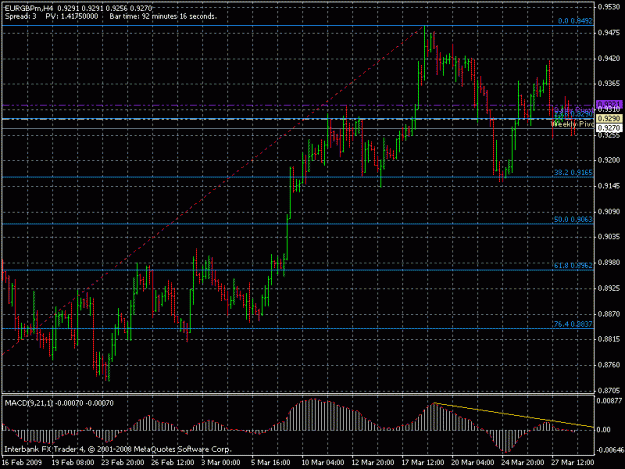625x469 pixels.
Task: Select the '50.0 0.9063' Fibonacci label
Action: (x=573, y=219)
